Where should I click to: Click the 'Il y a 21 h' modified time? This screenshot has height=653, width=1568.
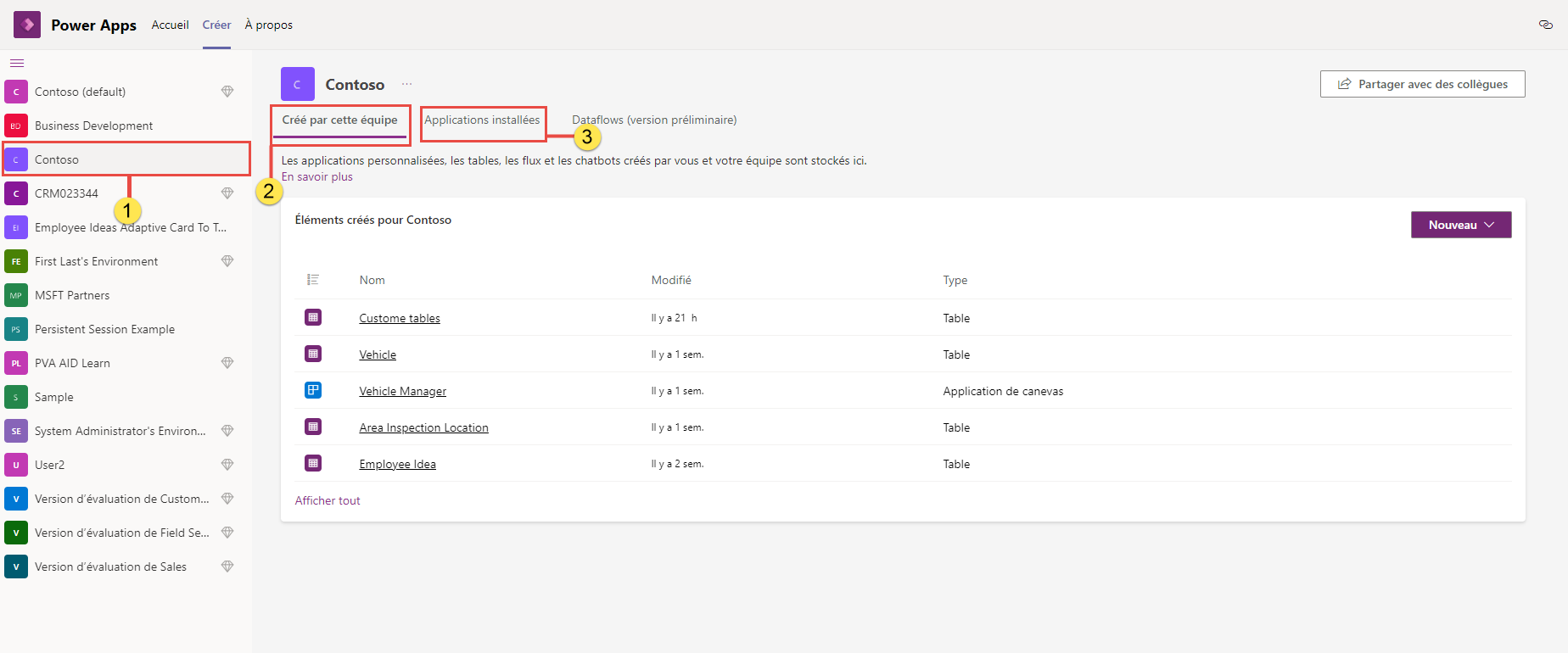click(674, 318)
